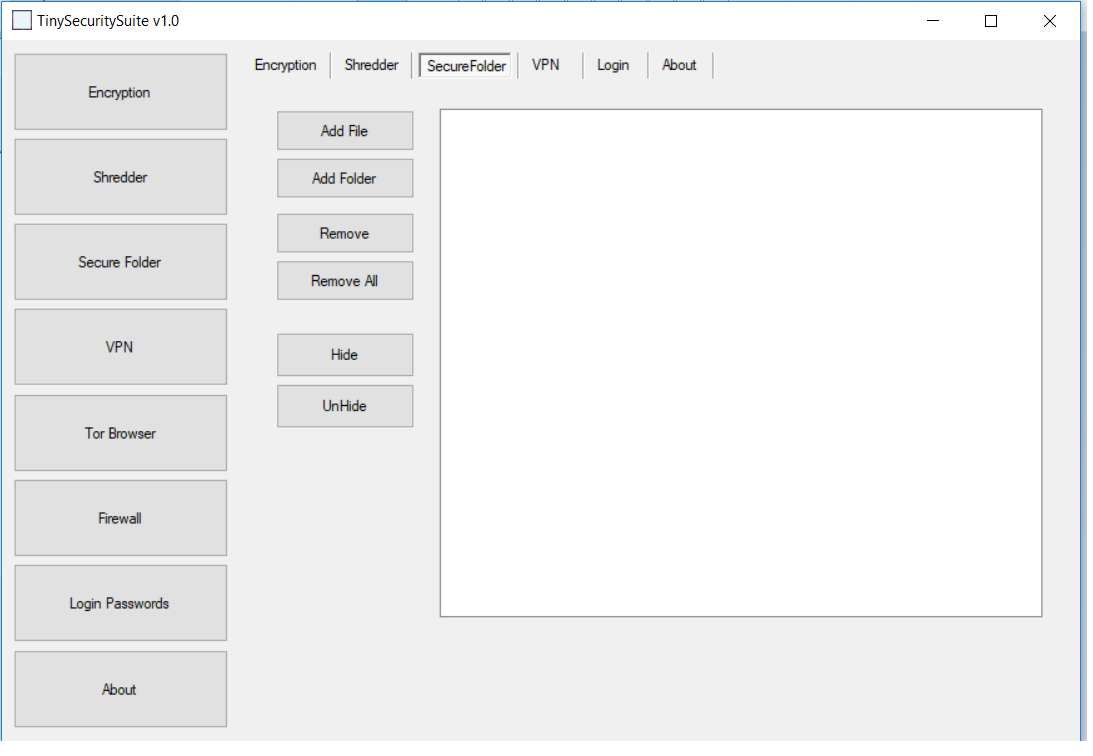Viewport: 1093px width, 756px height.
Task: Click the Hide button
Action: click(345, 355)
